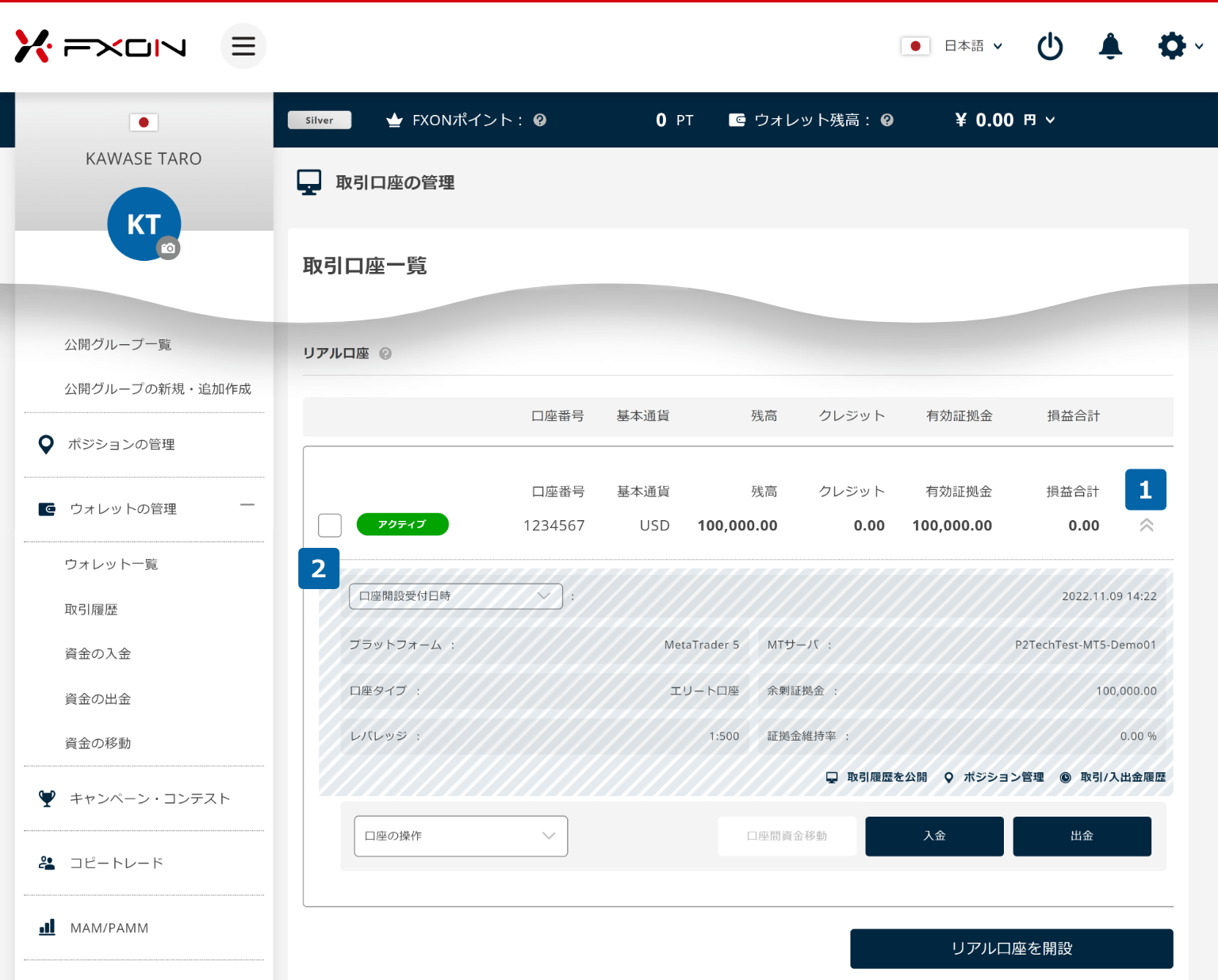Open ポジションの管理 menu item
The width and height of the screenshot is (1218, 980).
(x=121, y=444)
